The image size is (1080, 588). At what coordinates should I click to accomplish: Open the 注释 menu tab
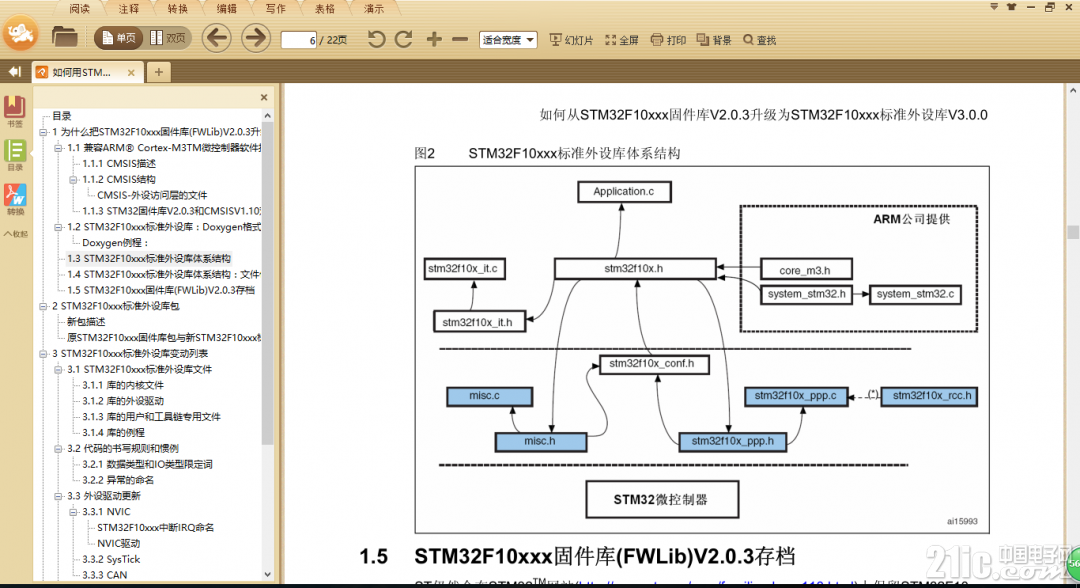pos(128,9)
